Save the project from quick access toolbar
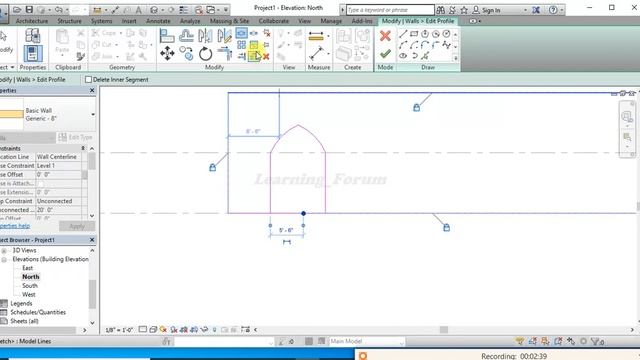 click(29, 9)
